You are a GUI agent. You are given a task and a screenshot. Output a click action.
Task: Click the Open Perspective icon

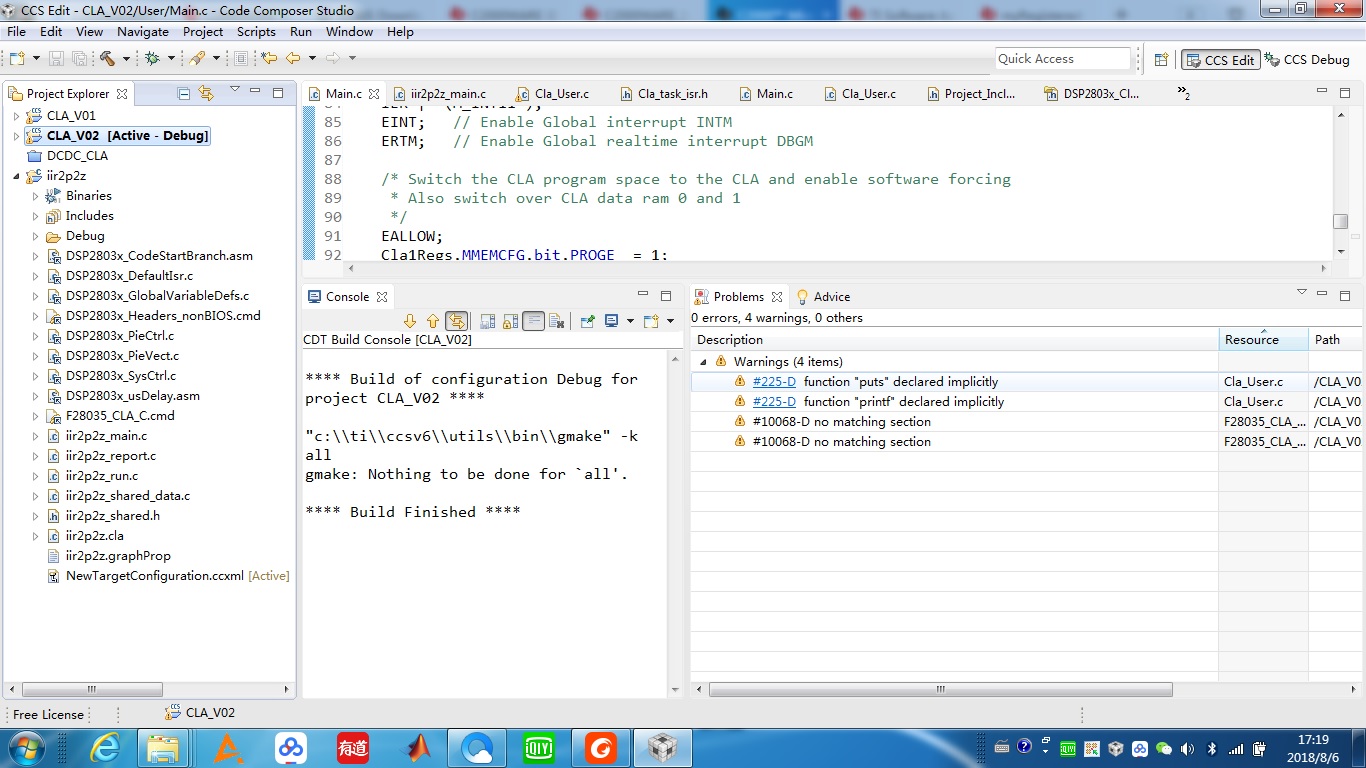[1161, 60]
